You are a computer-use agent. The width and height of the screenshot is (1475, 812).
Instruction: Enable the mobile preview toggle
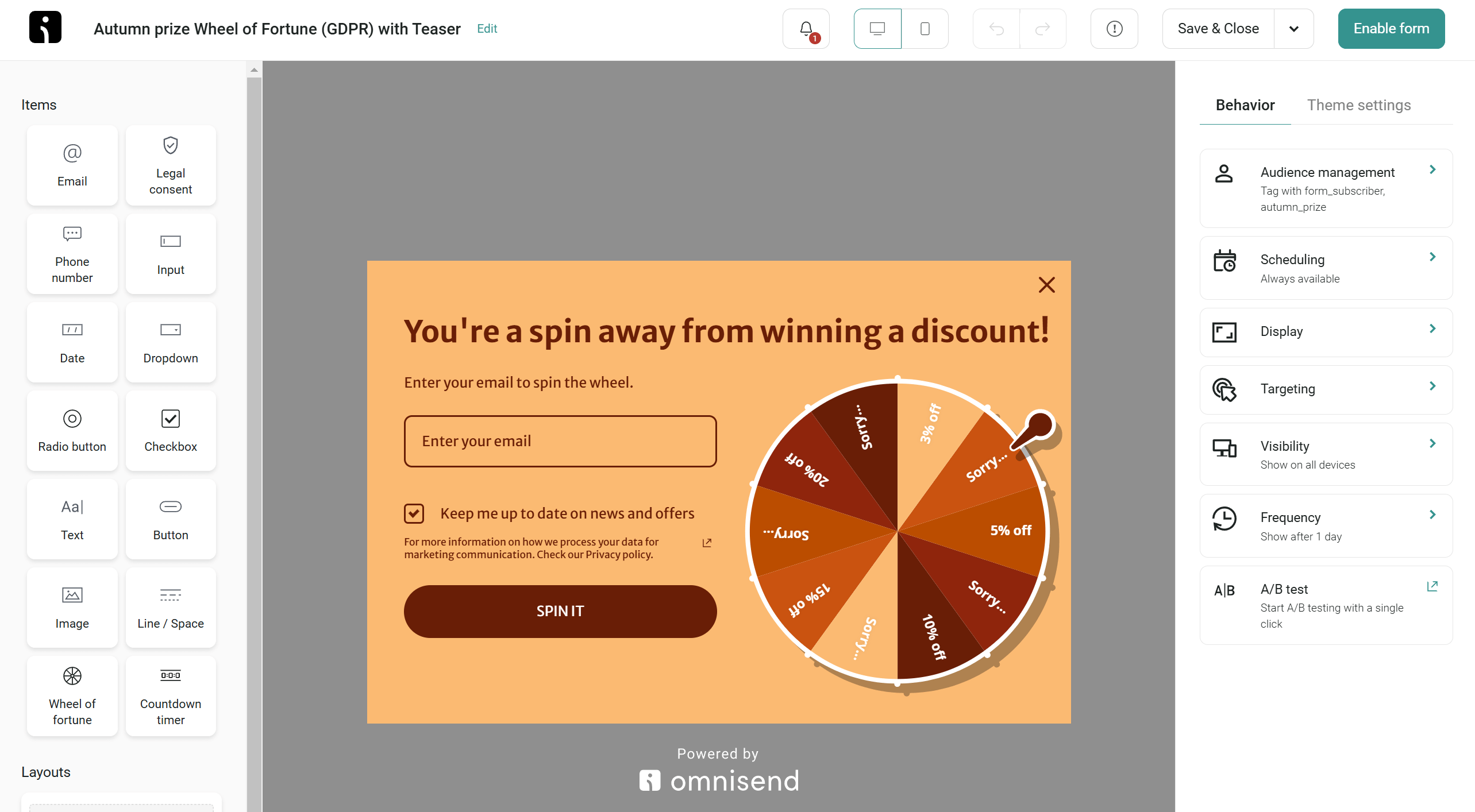coord(923,29)
